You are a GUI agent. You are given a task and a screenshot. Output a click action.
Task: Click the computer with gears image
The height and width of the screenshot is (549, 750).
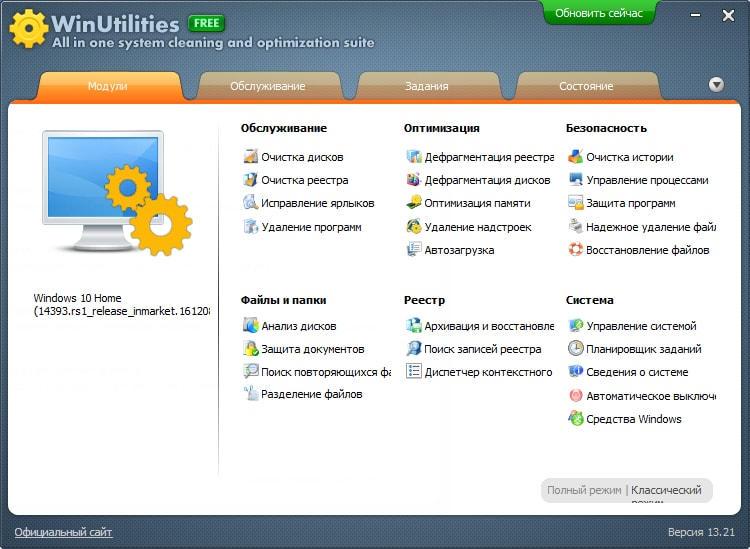[117, 192]
